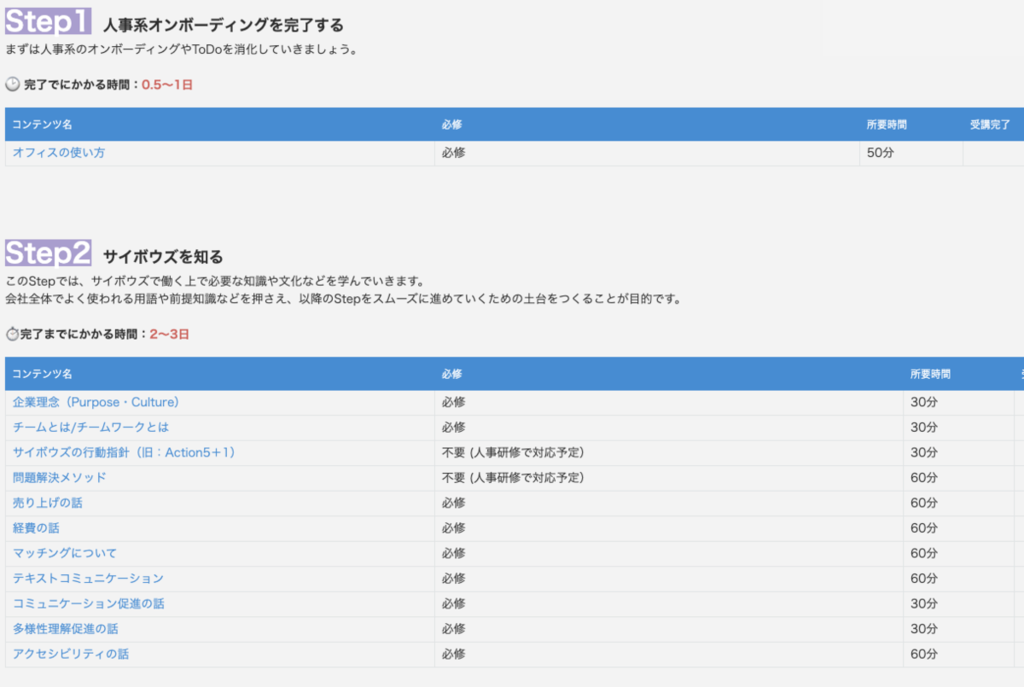Open the オフィスの使い方 link

(x=59, y=153)
